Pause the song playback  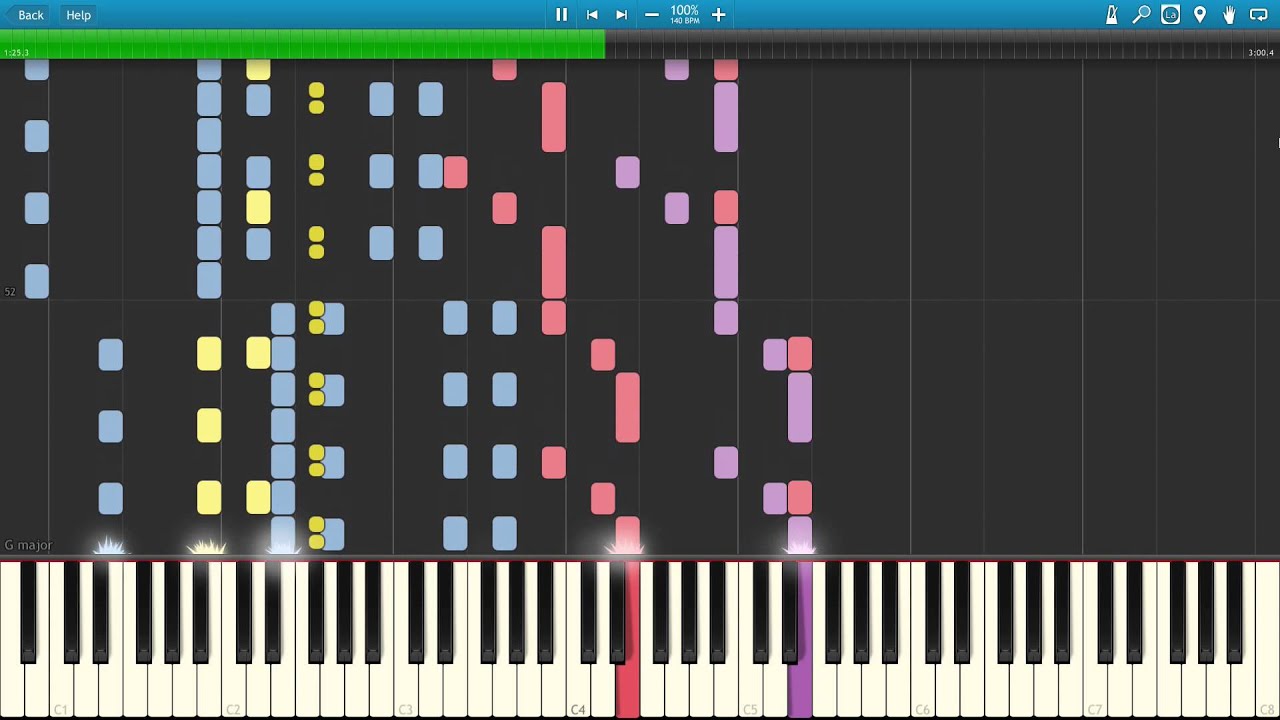coord(561,15)
